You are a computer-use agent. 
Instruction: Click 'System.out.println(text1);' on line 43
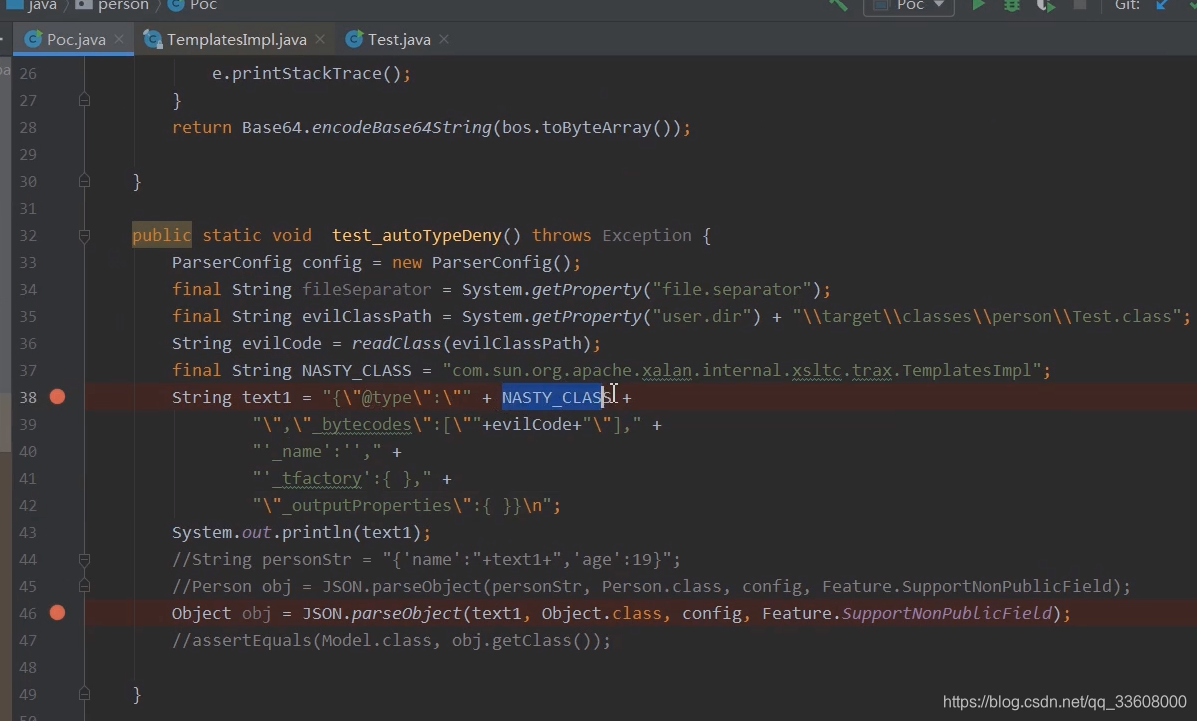point(301,532)
